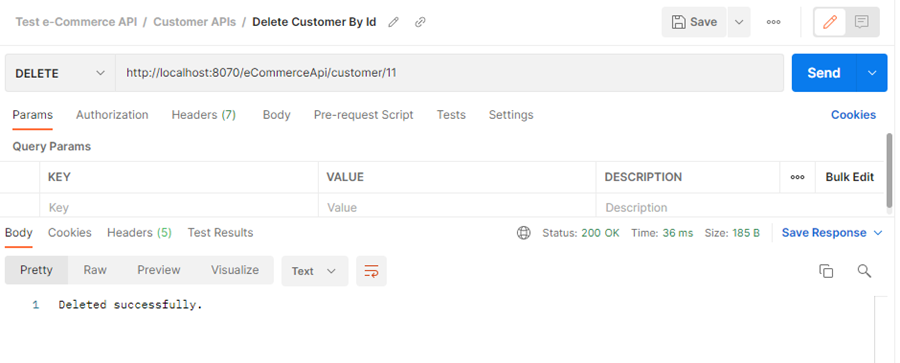Click Save Response link
Image resolution: width=900 pixels, height=363 pixels.
(x=824, y=233)
